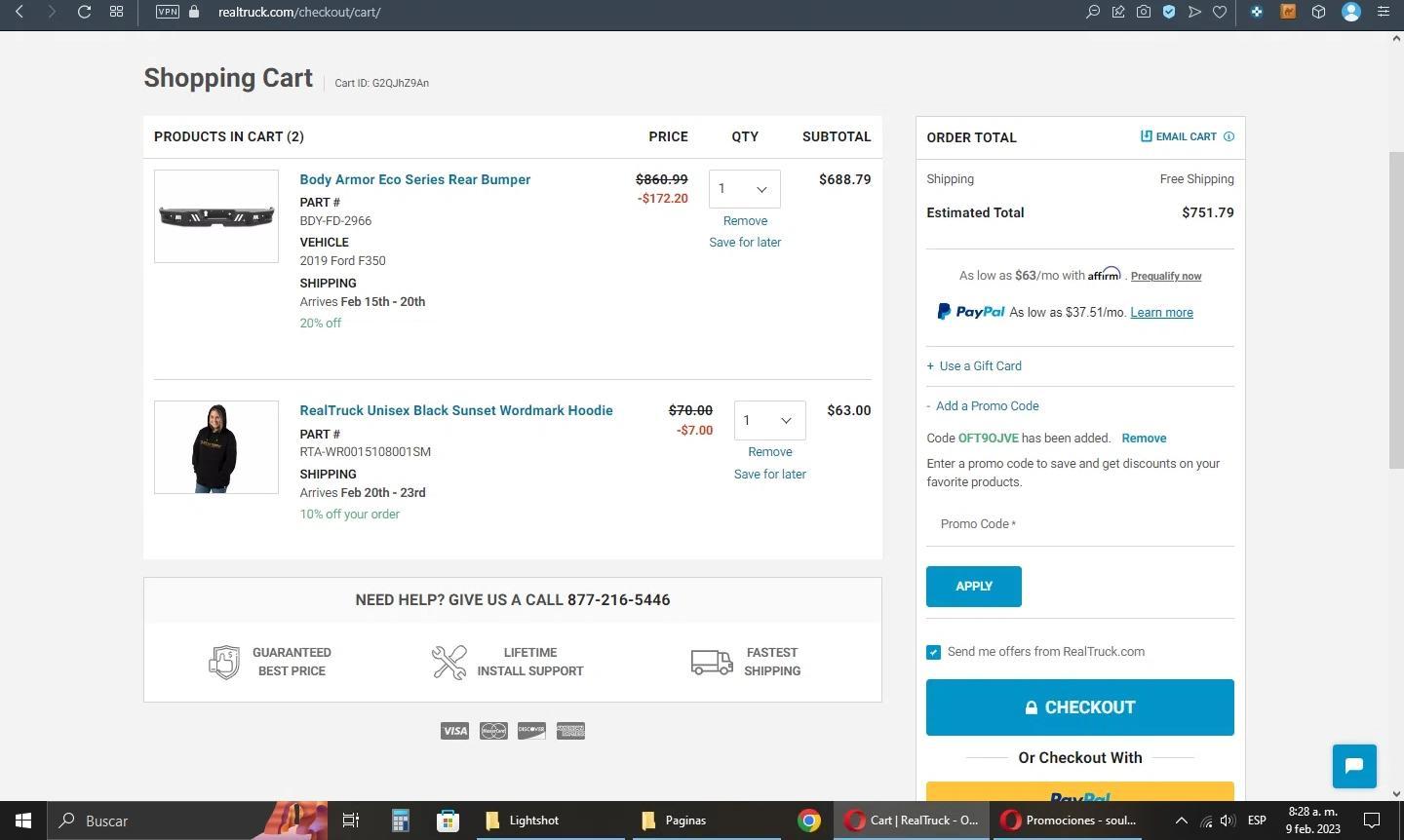Image resolution: width=1404 pixels, height=840 pixels.
Task: Collapse Add a Promo Code section
Action: click(x=983, y=405)
